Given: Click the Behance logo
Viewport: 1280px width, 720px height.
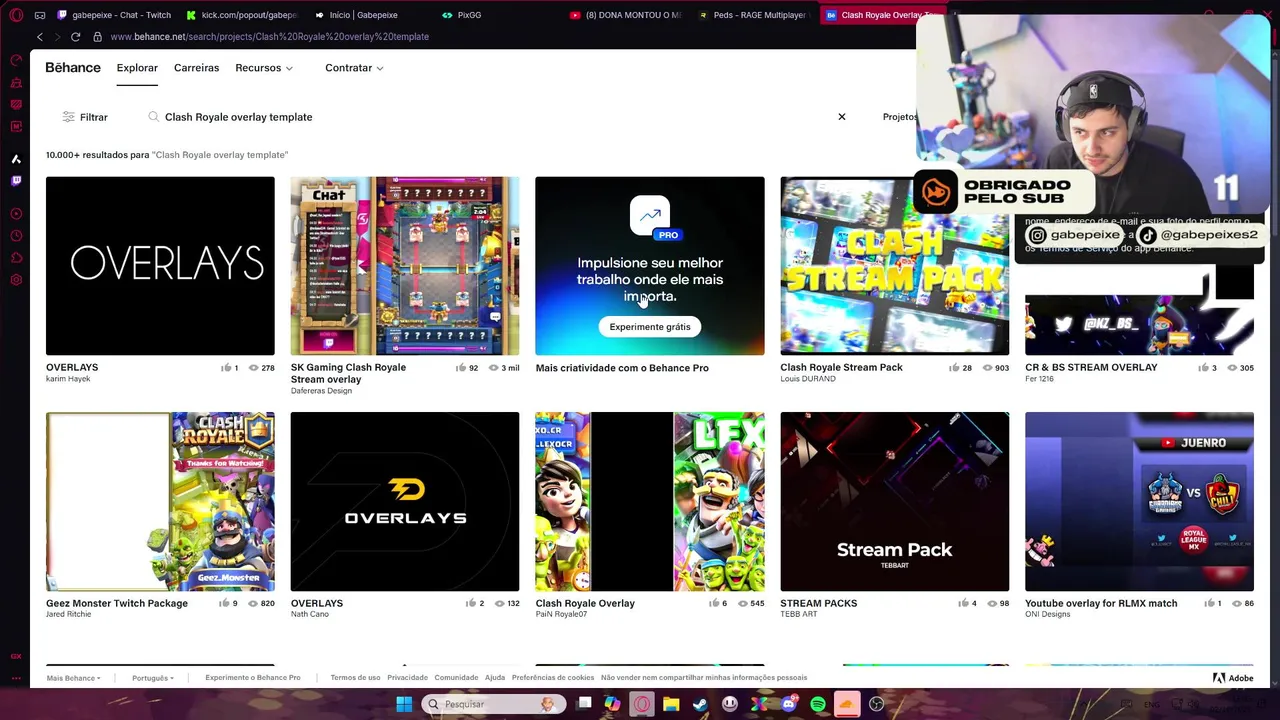Looking at the screenshot, I should tap(73, 67).
